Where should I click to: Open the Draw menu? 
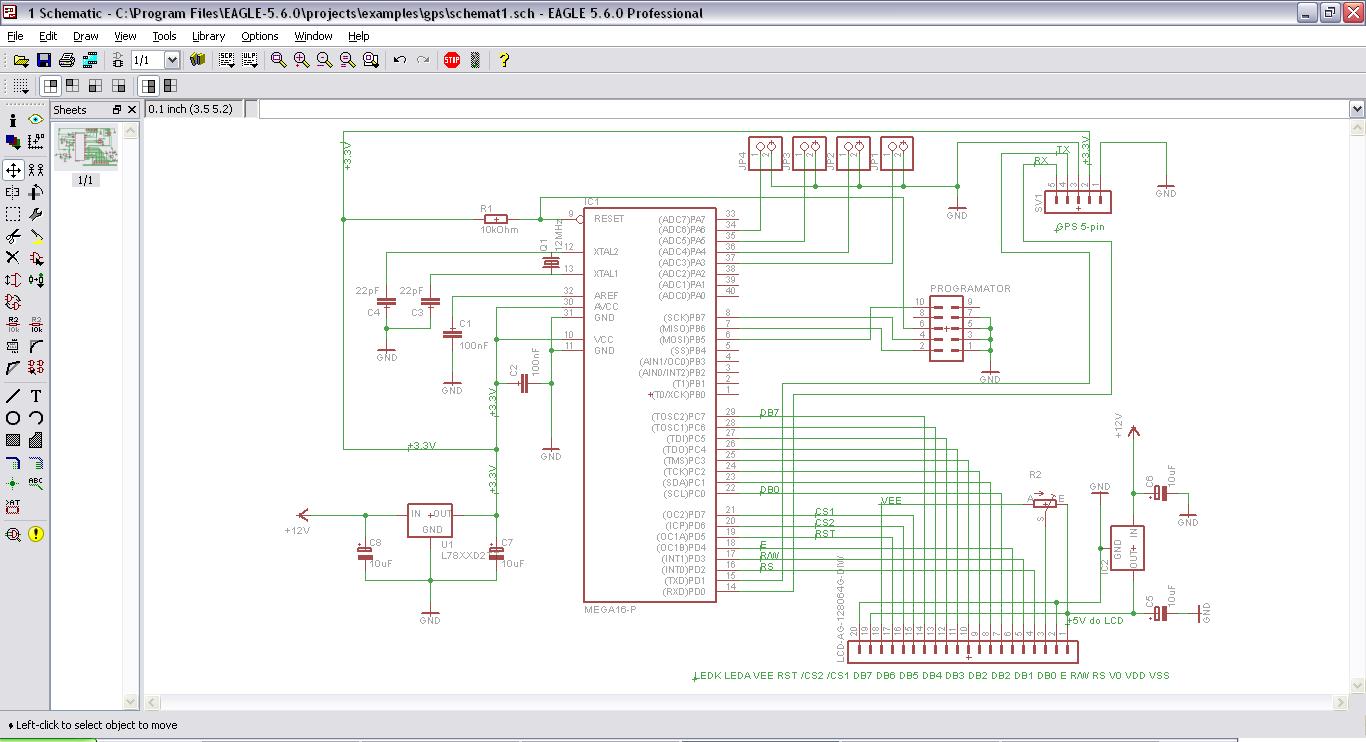(86, 36)
